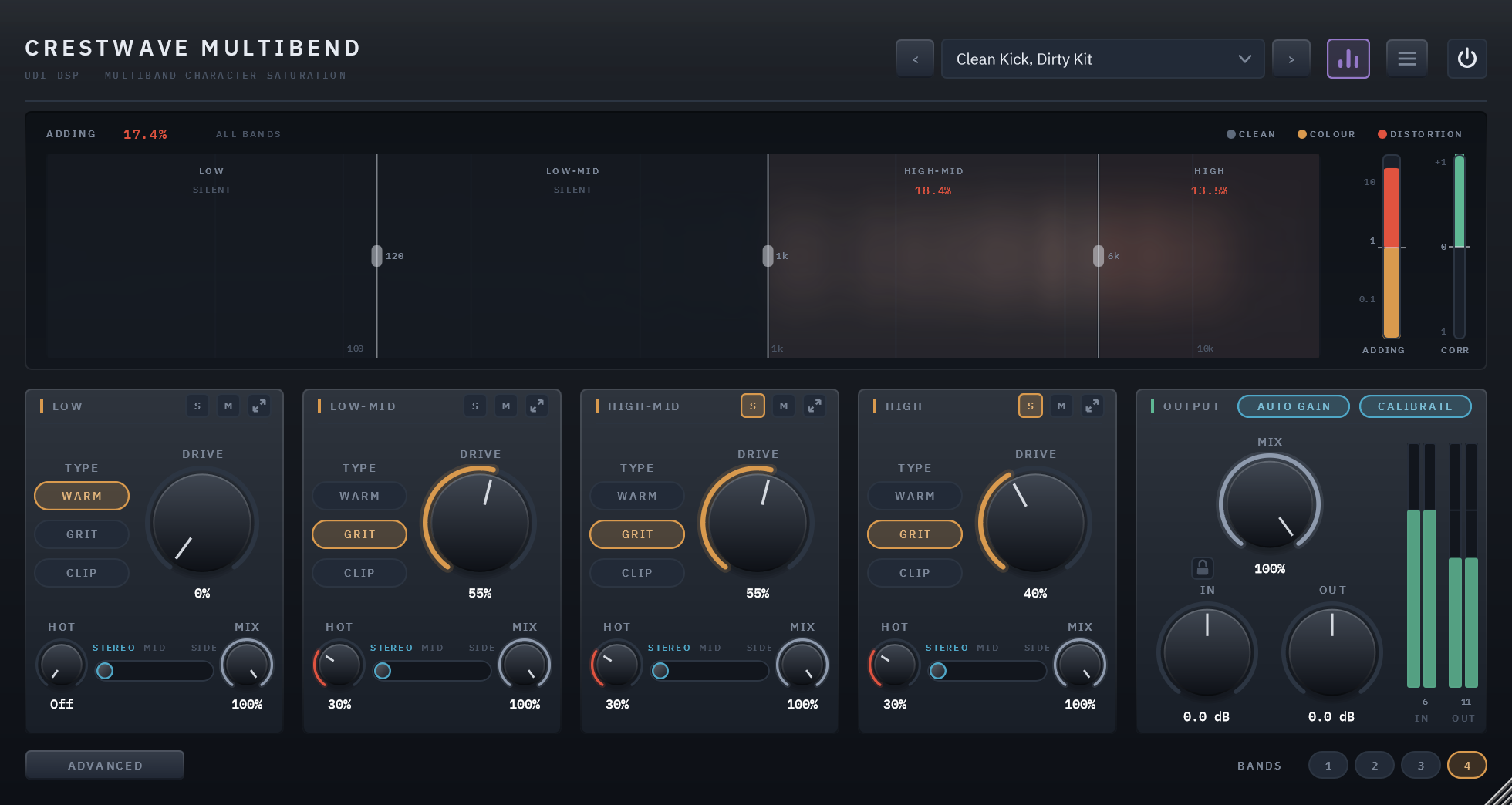The width and height of the screenshot is (1512, 805).
Task: Click the HIGH-MID DRIVE knob
Action: coord(758,523)
